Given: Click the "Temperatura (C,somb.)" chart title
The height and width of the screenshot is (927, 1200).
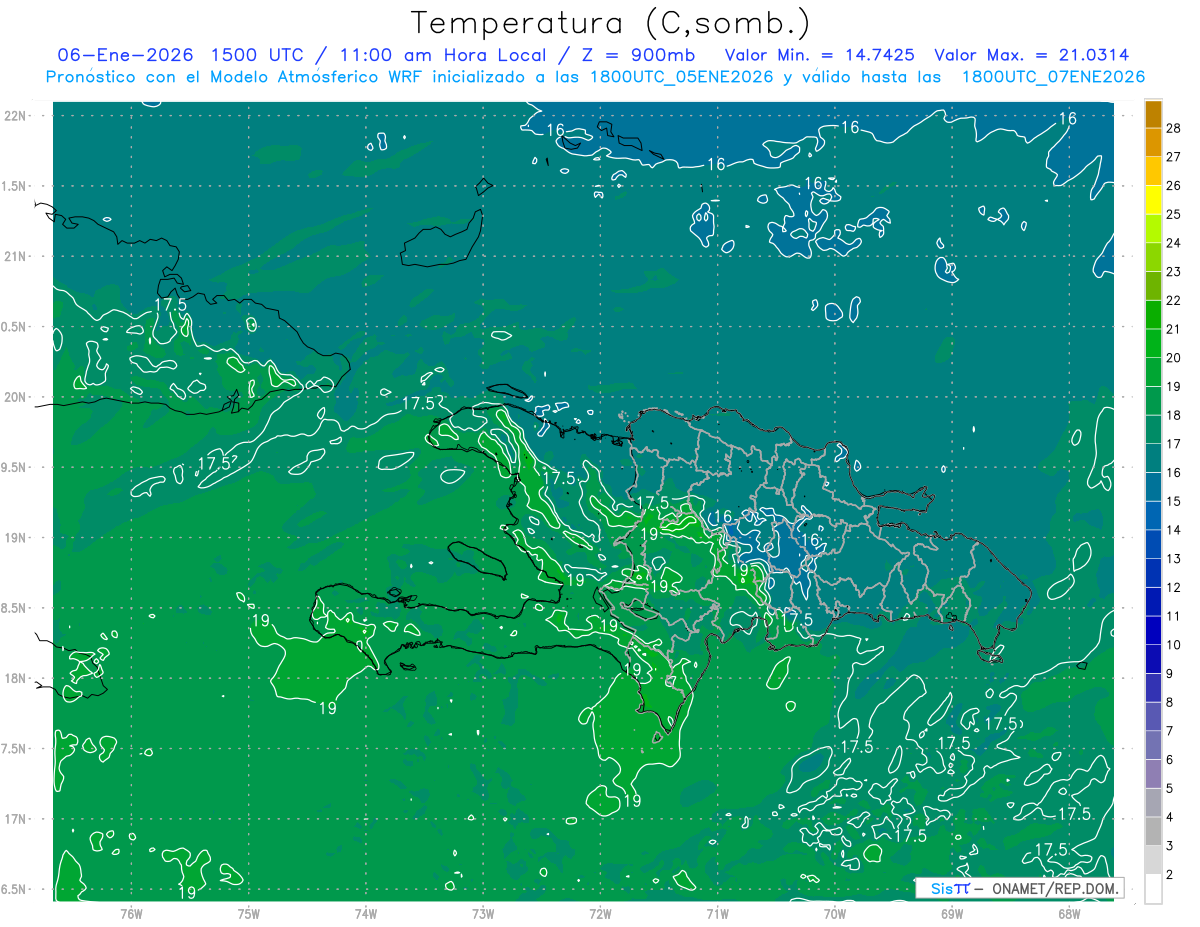Looking at the screenshot, I should point(611,23).
